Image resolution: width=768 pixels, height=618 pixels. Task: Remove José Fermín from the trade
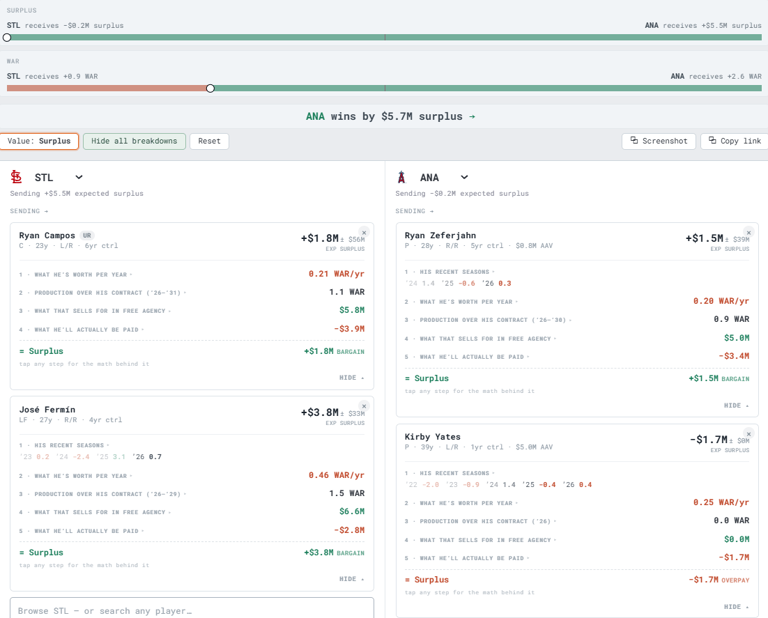pos(364,406)
